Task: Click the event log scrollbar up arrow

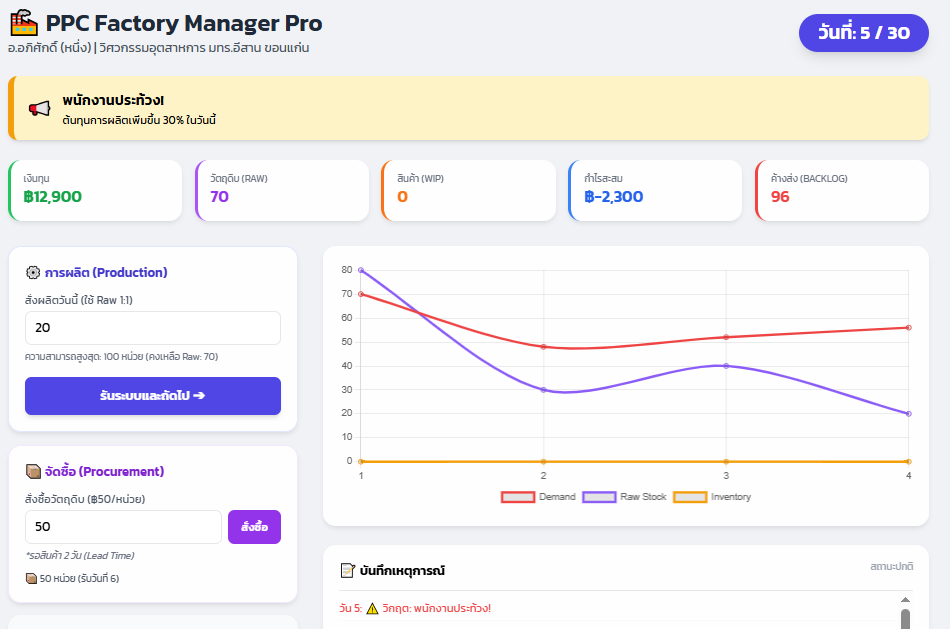Action: tap(905, 599)
